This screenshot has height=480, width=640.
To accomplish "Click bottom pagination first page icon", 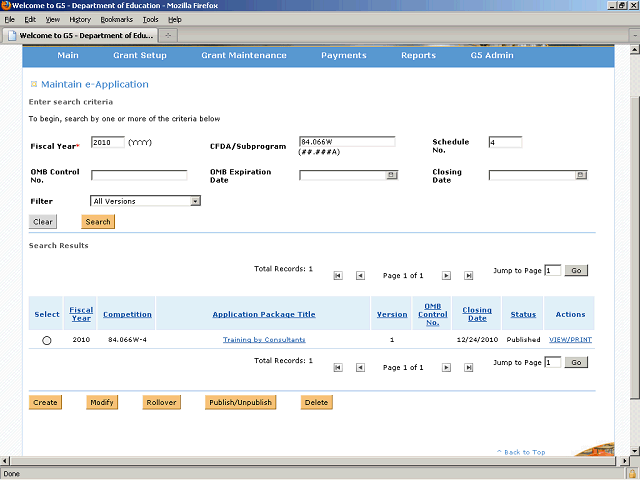I will [x=338, y=368].
